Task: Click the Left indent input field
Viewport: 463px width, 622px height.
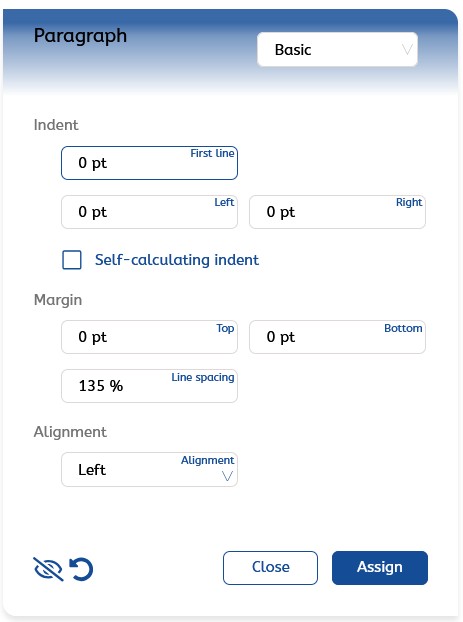Action: click(x=150, y=212)
